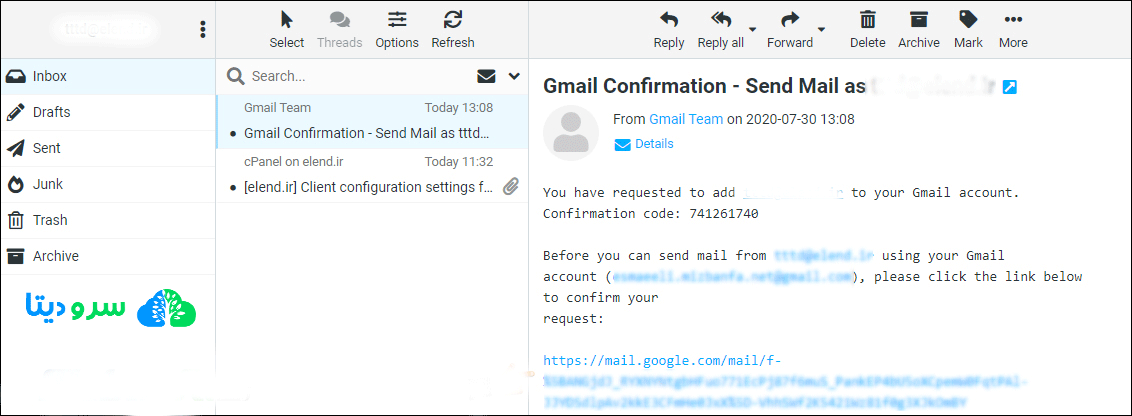Show message header Details
The image size is (1132, 416).
[x=654, y=144]
